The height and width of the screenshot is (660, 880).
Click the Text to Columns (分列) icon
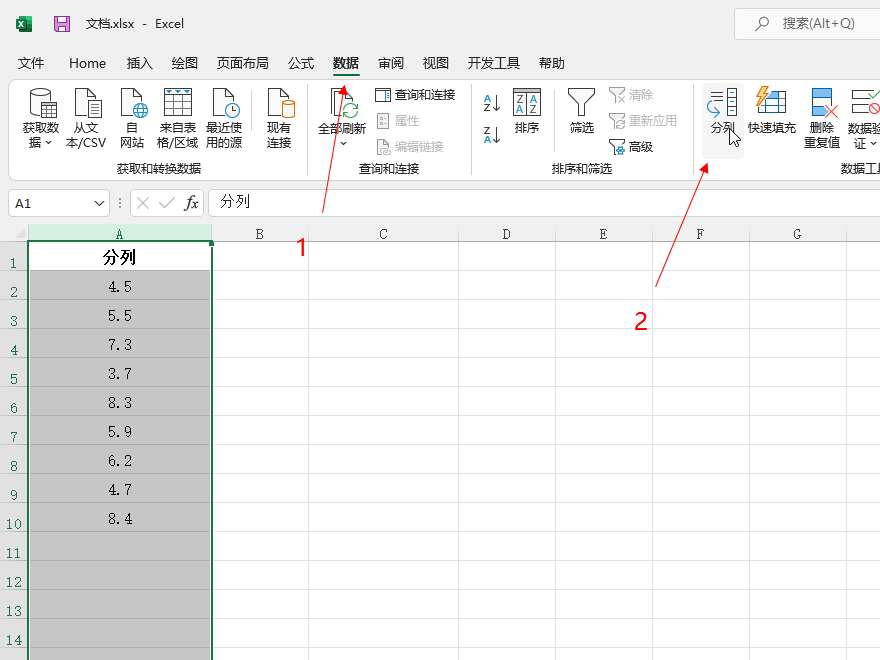click(722, 104)
